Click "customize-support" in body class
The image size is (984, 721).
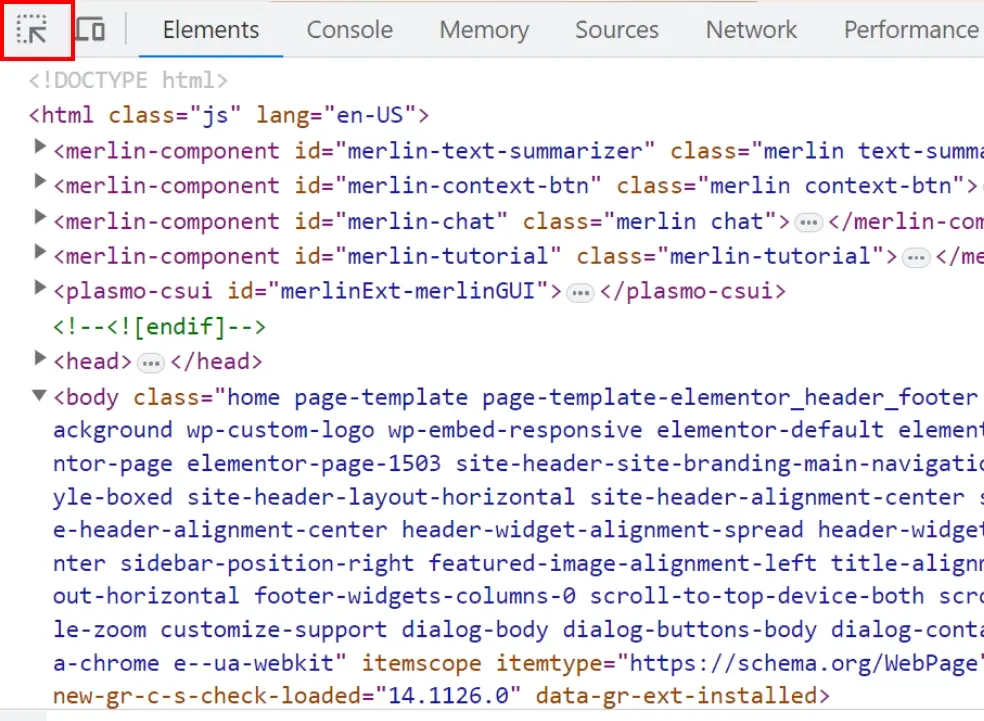click(x=274, y=630)
